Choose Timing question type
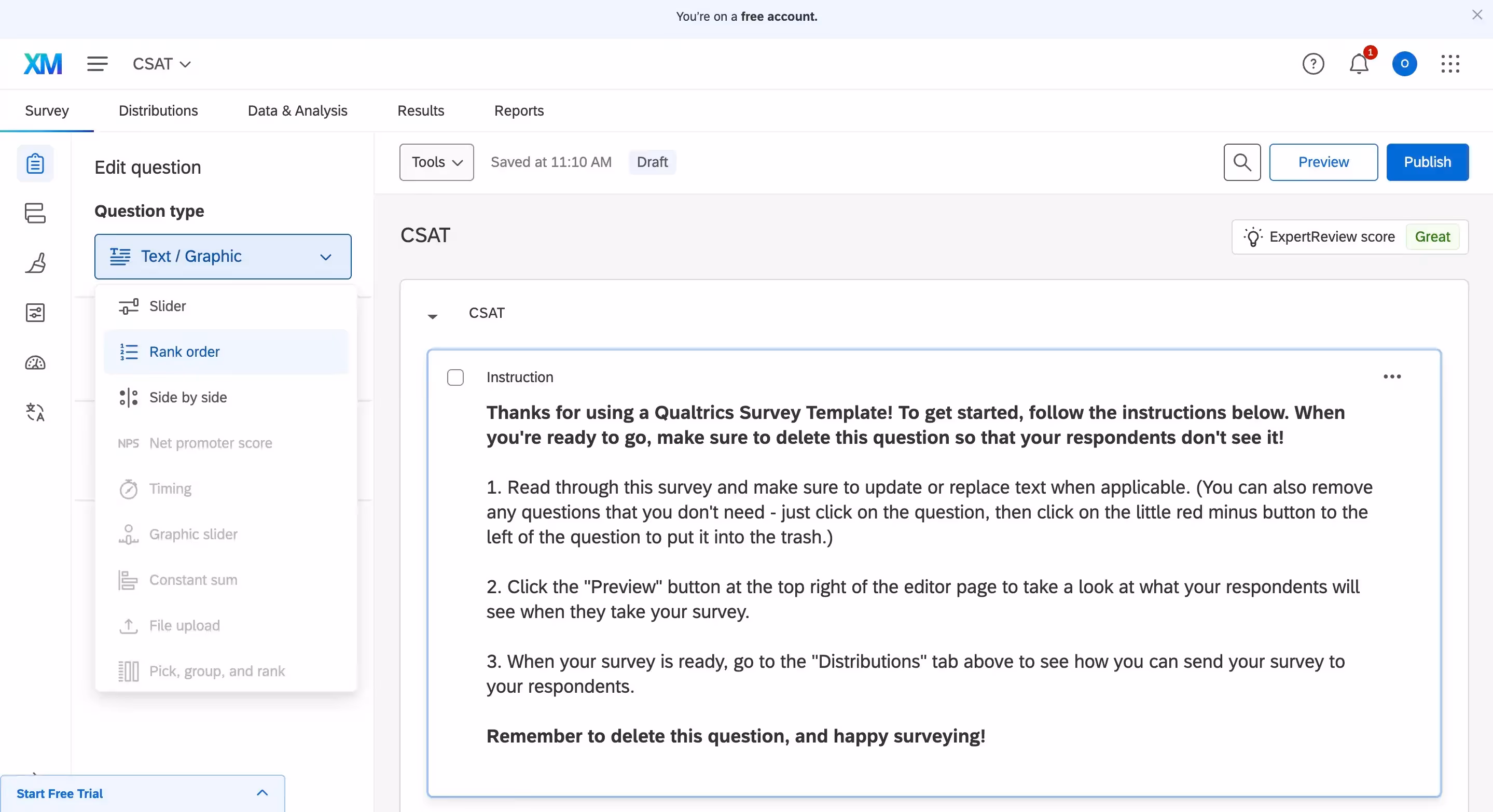This screenshot has height=812, width=1493. click(x=226, y=489)
